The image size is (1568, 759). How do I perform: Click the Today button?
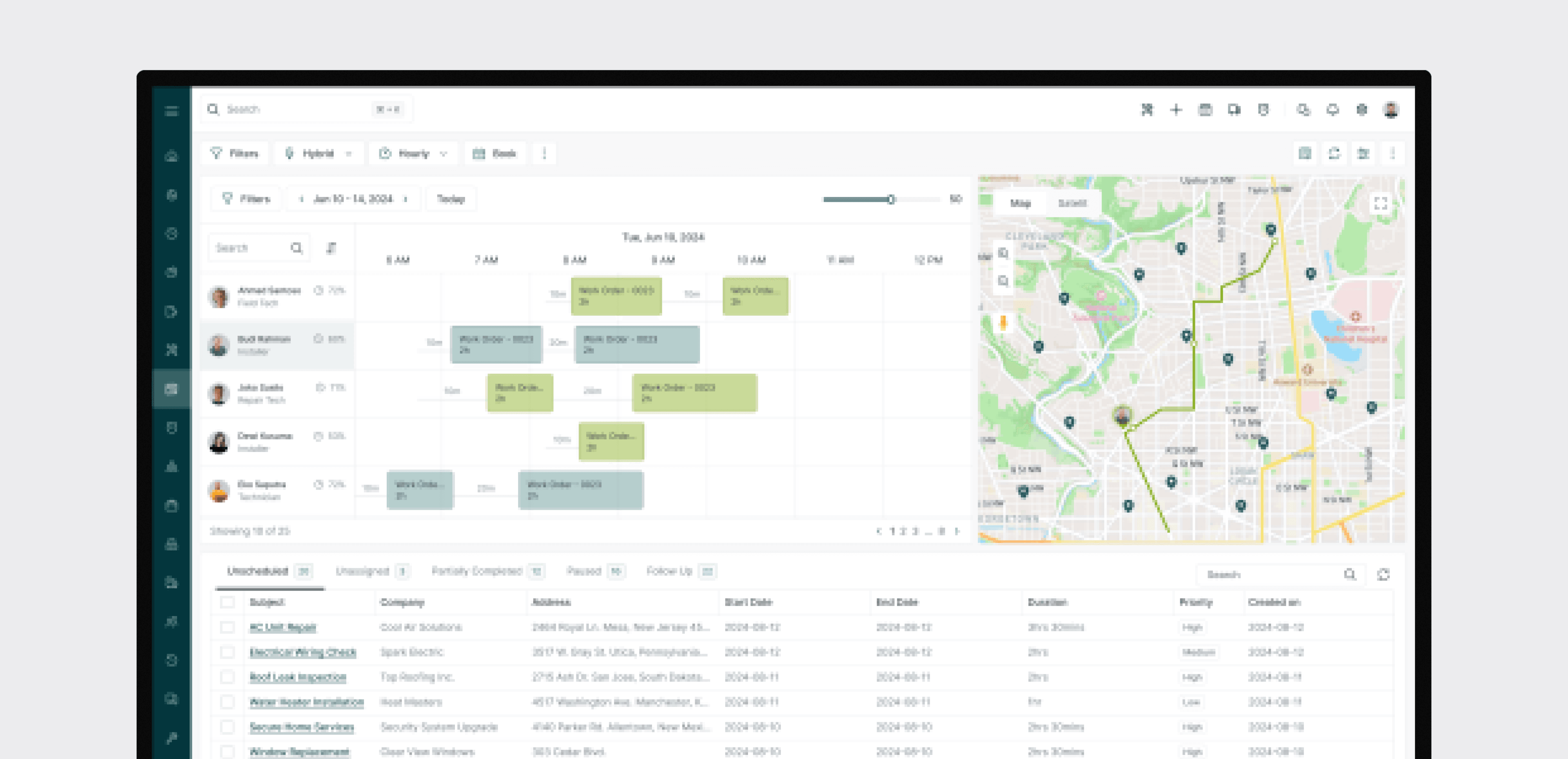click(451, 199)
